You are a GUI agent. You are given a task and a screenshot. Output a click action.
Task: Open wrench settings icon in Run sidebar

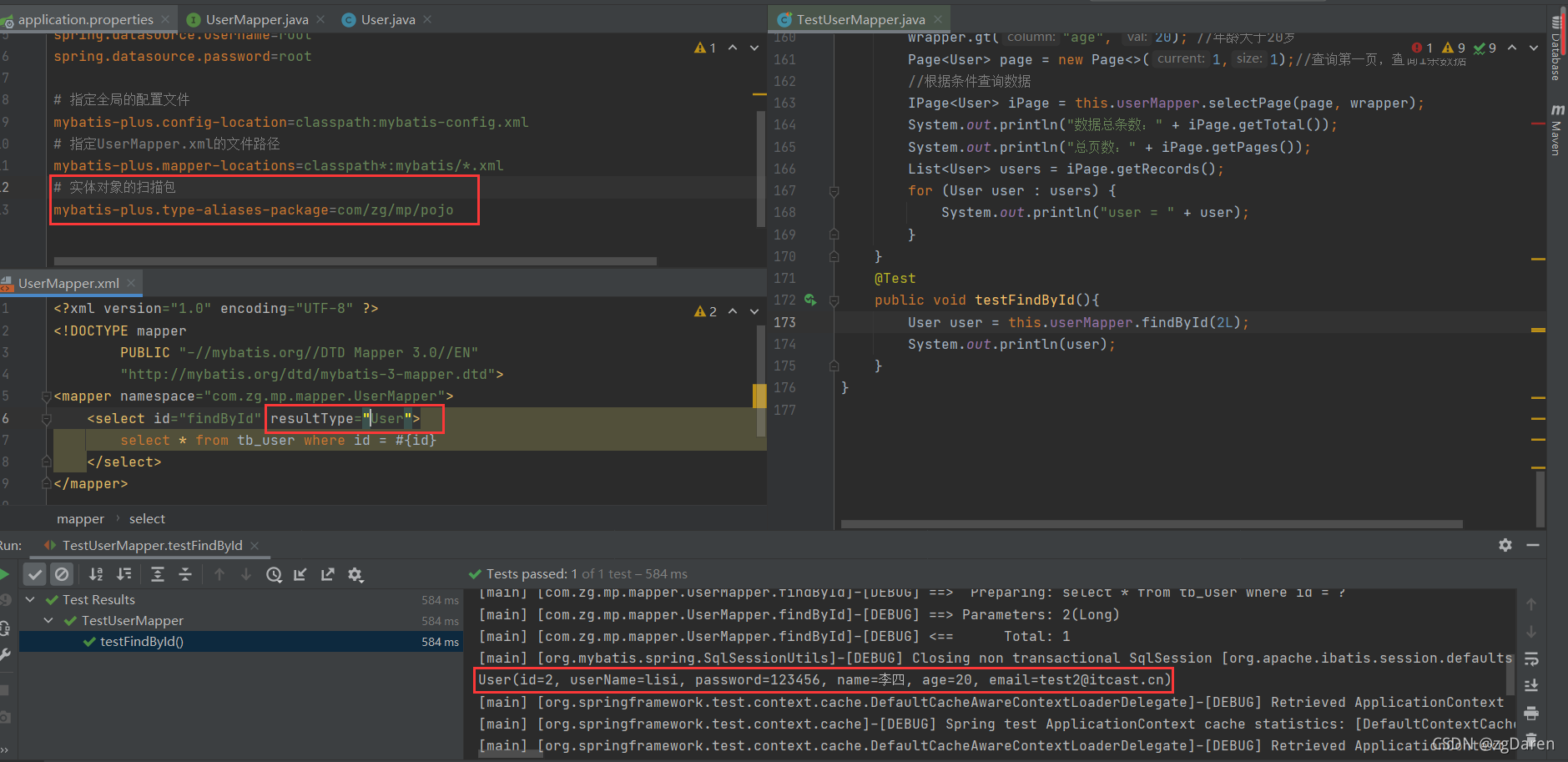click(4, 656)
